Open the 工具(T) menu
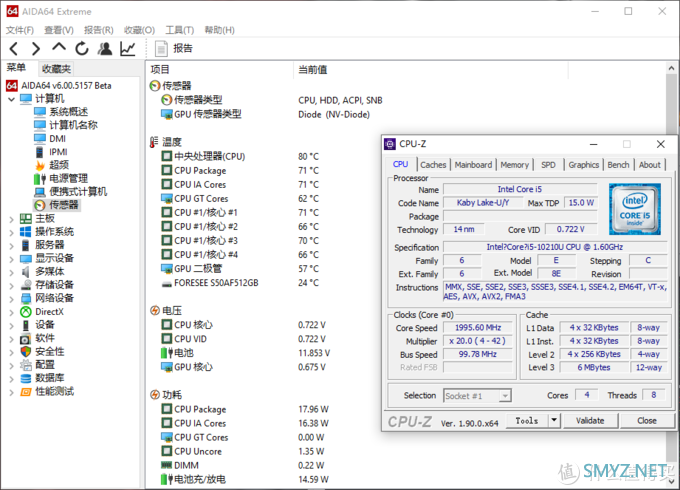The height and width of the screenshot is (490, 680). tap(180, 30)
